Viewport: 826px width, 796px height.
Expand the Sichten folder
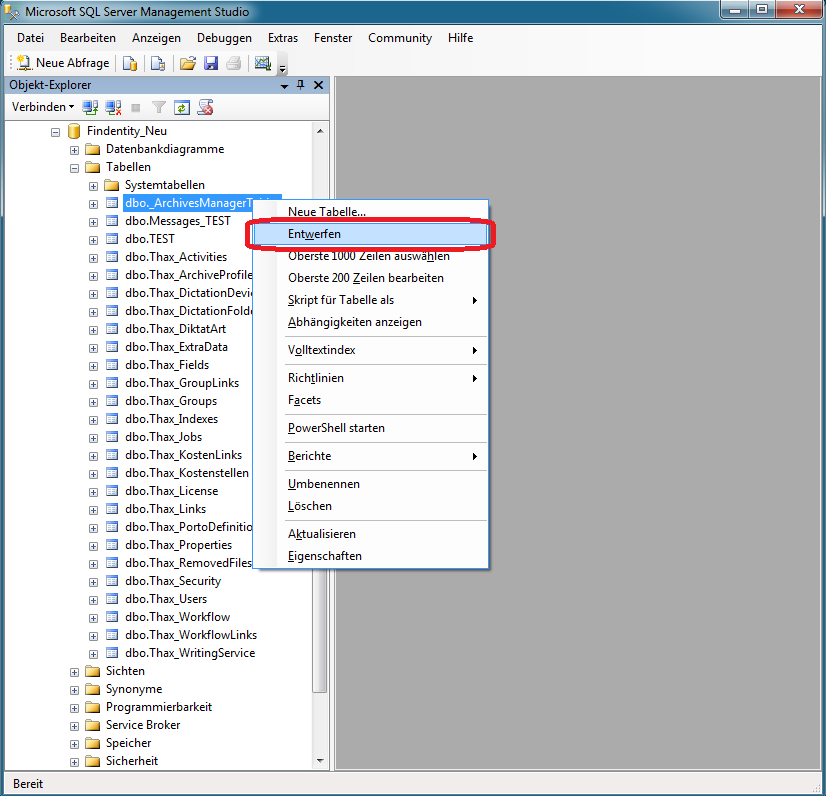pyautogui.click(x=74, y=672)
